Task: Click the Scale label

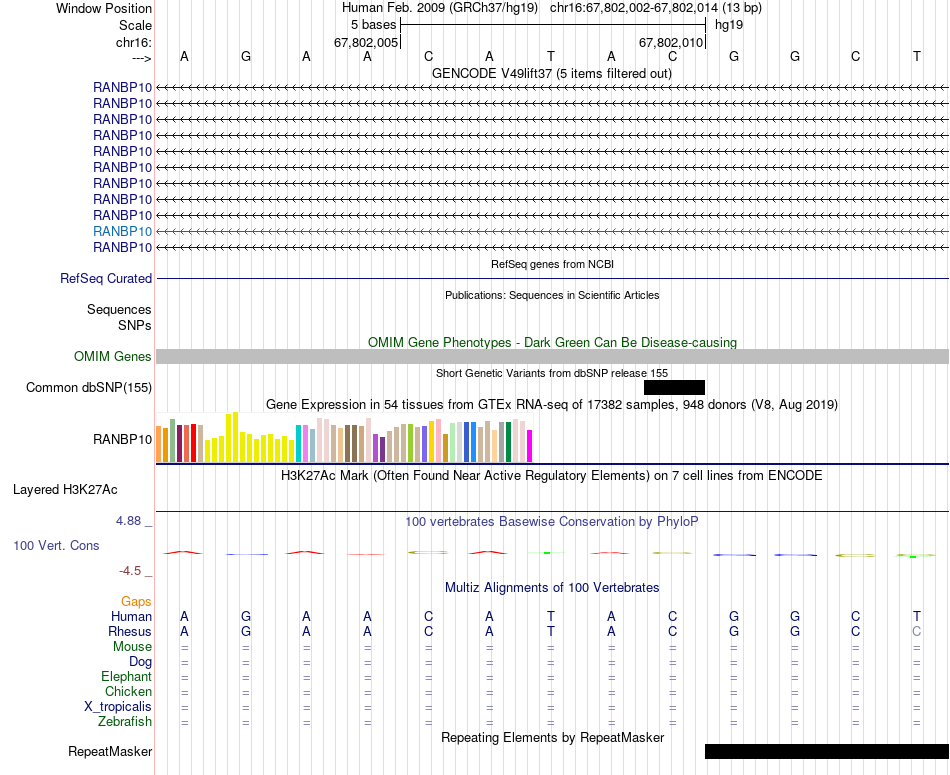Action: coord(135,25)
